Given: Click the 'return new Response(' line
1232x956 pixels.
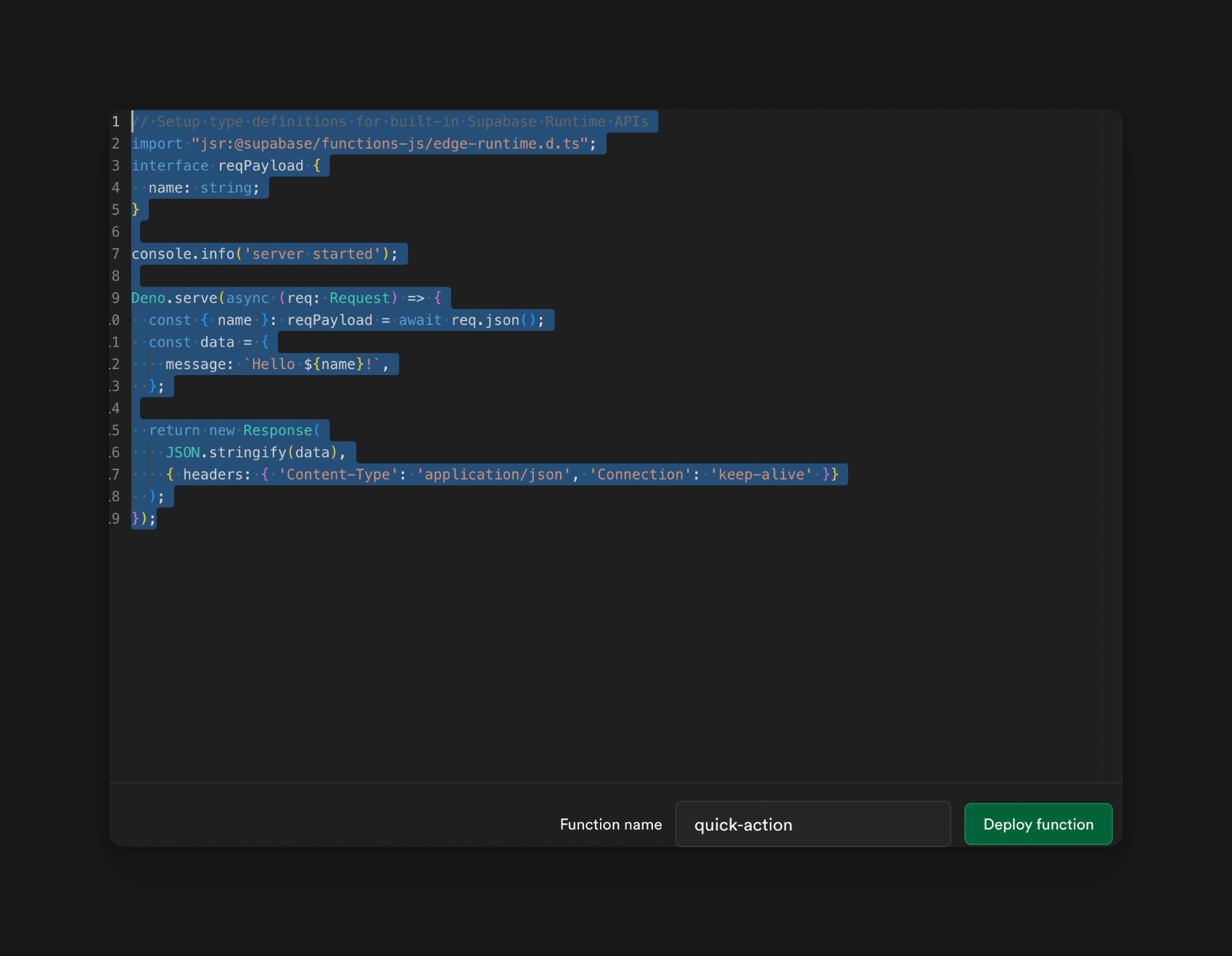Looking at the screenshot, I should pos(234,430).
